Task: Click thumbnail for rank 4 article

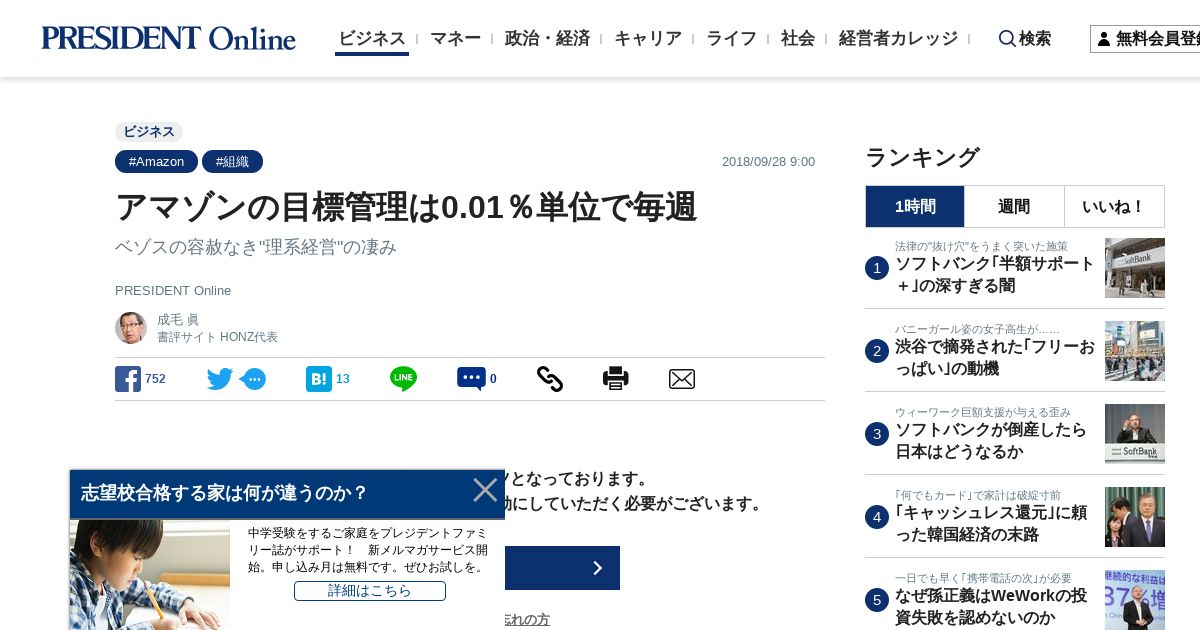Action: 1135,517
